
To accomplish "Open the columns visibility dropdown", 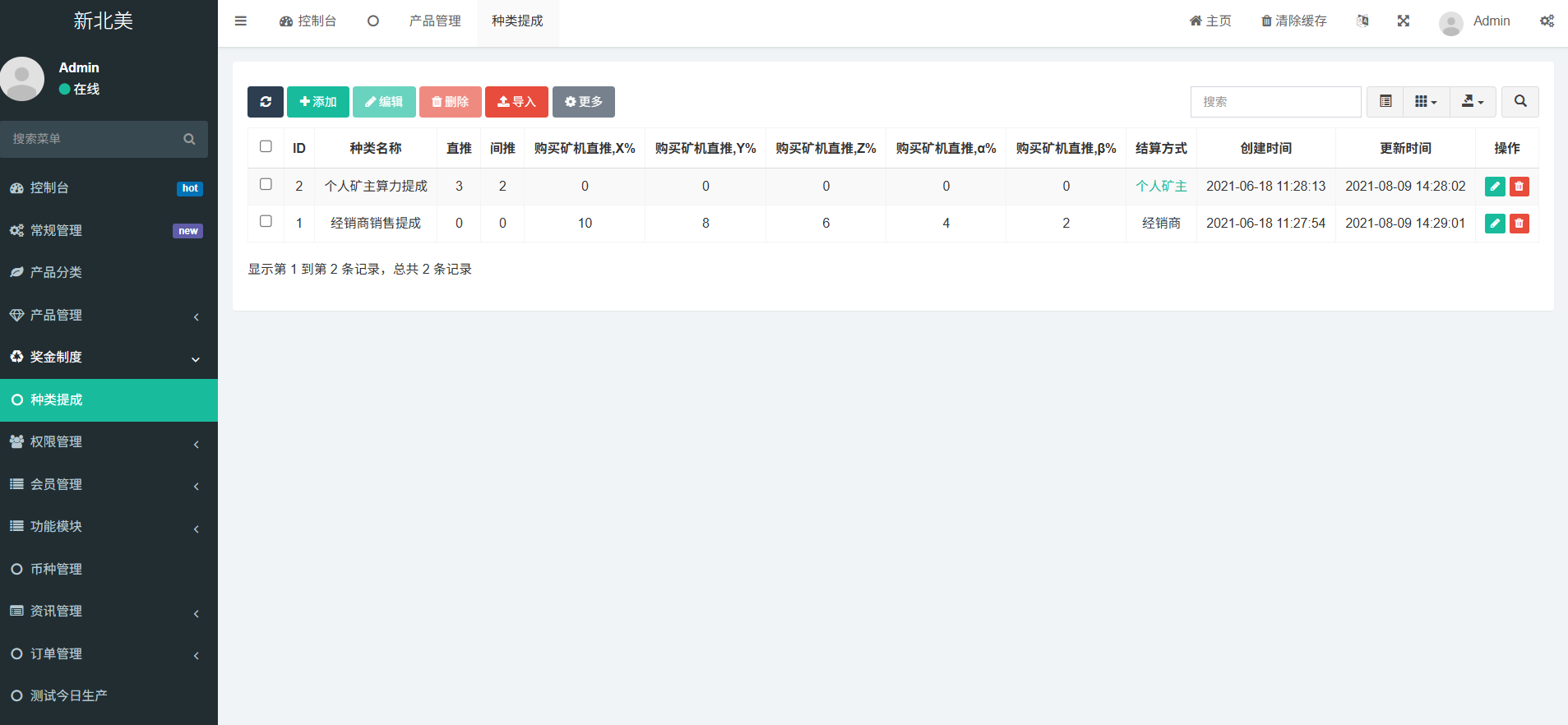I will click(1426, 102).
